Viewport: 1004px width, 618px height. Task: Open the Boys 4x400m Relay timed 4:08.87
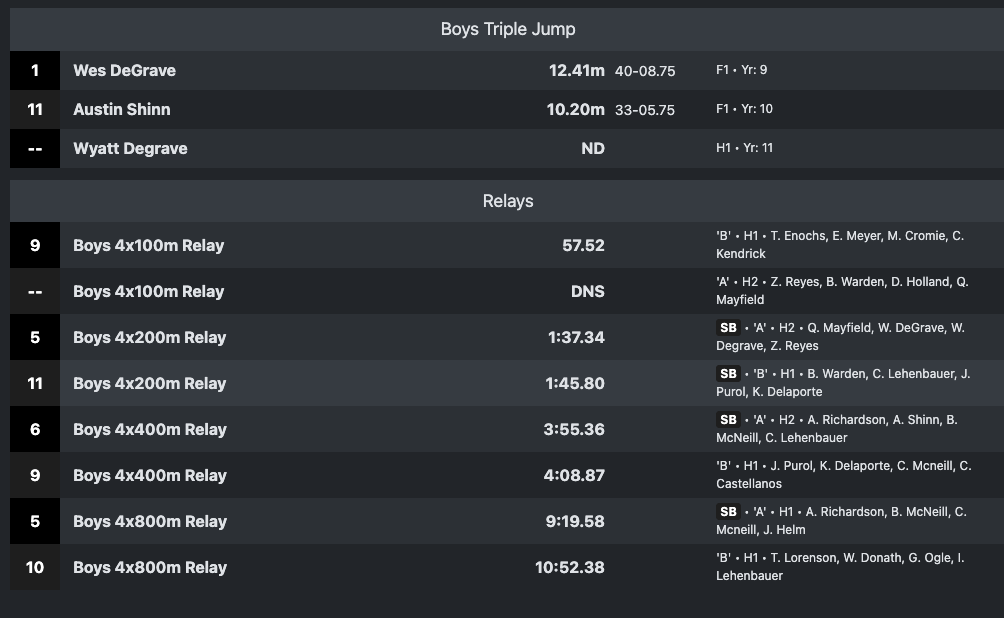coord(149,476)
